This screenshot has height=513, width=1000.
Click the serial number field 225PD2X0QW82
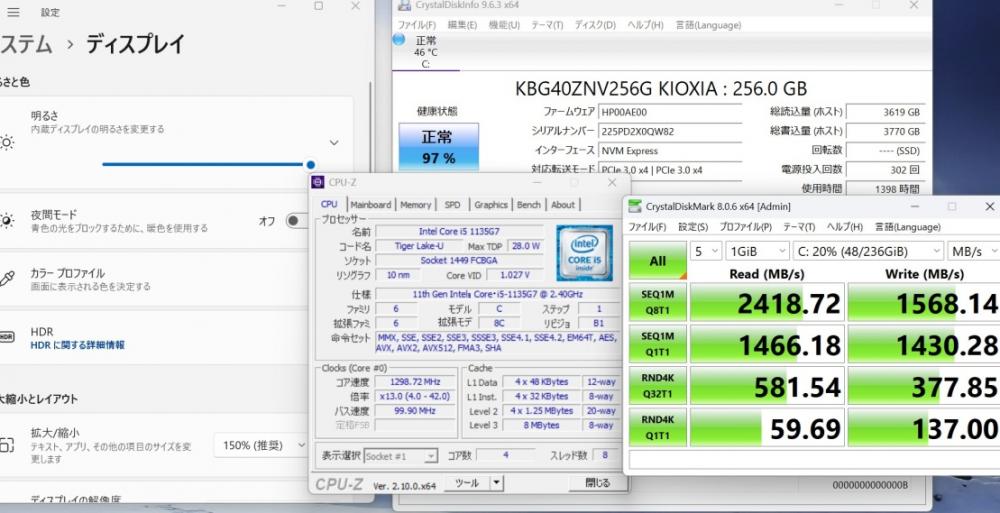(x=670, y=131)
